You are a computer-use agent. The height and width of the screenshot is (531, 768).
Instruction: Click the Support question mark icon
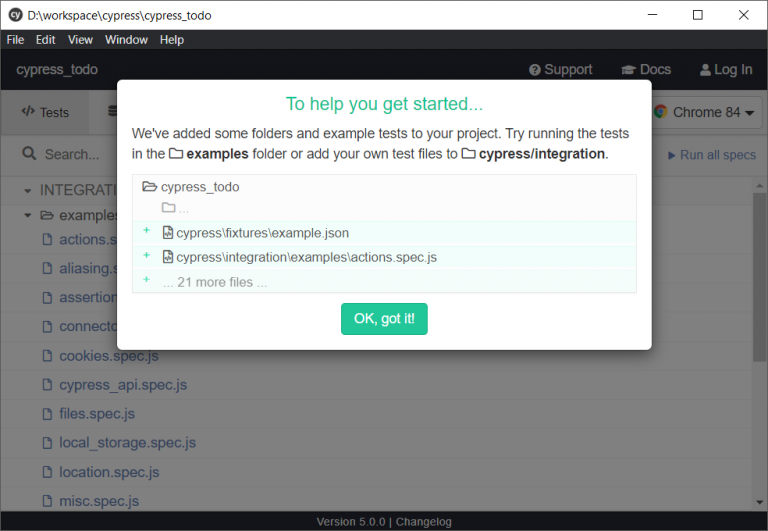click(x=535, y=70)
